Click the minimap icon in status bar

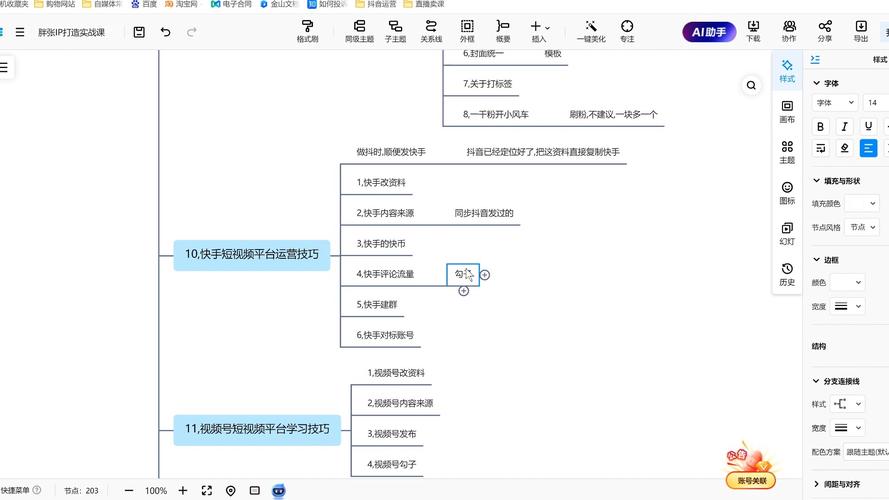[255, 490]
